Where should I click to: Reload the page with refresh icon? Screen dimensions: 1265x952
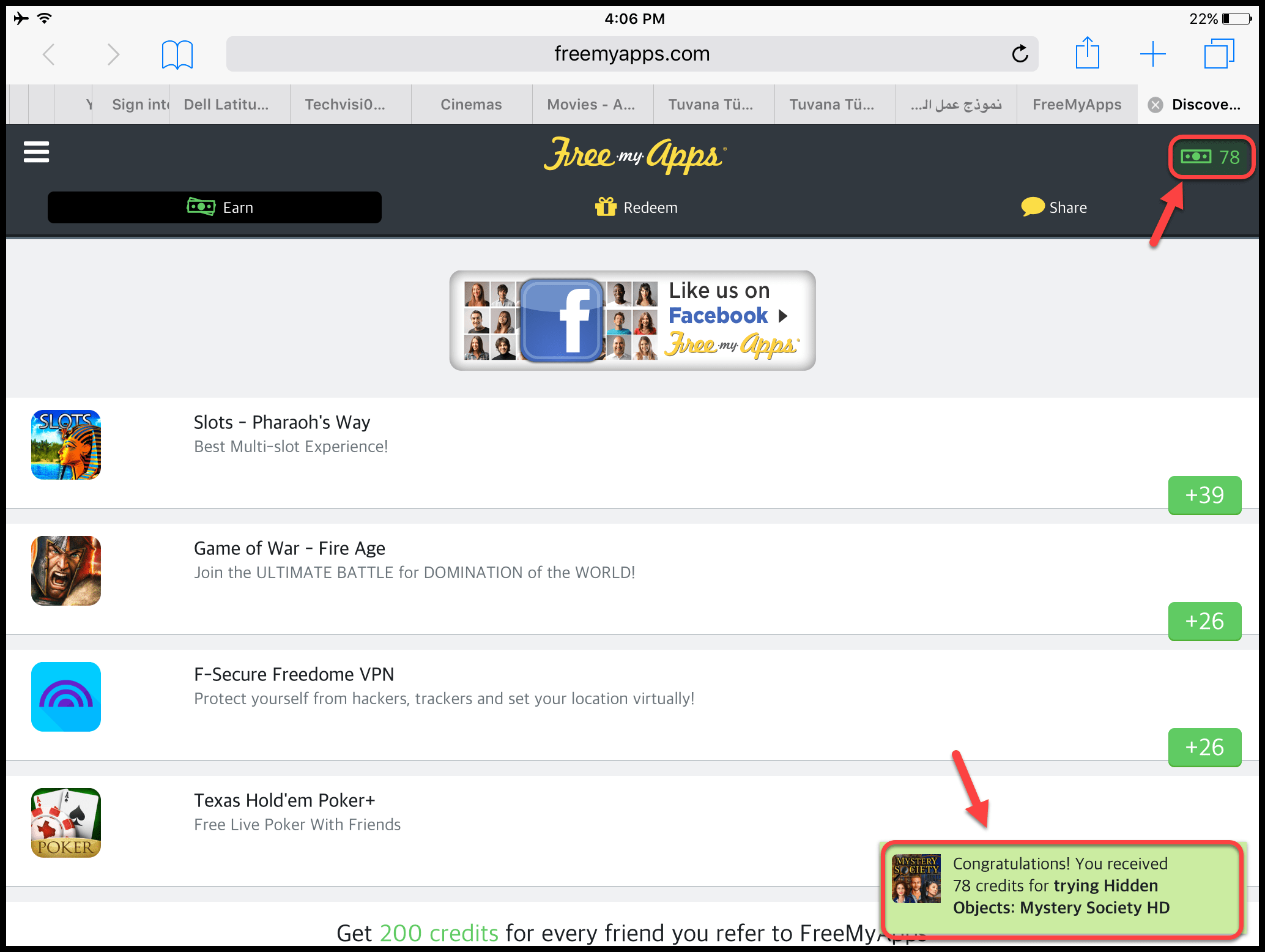(x=1020, y=54)
